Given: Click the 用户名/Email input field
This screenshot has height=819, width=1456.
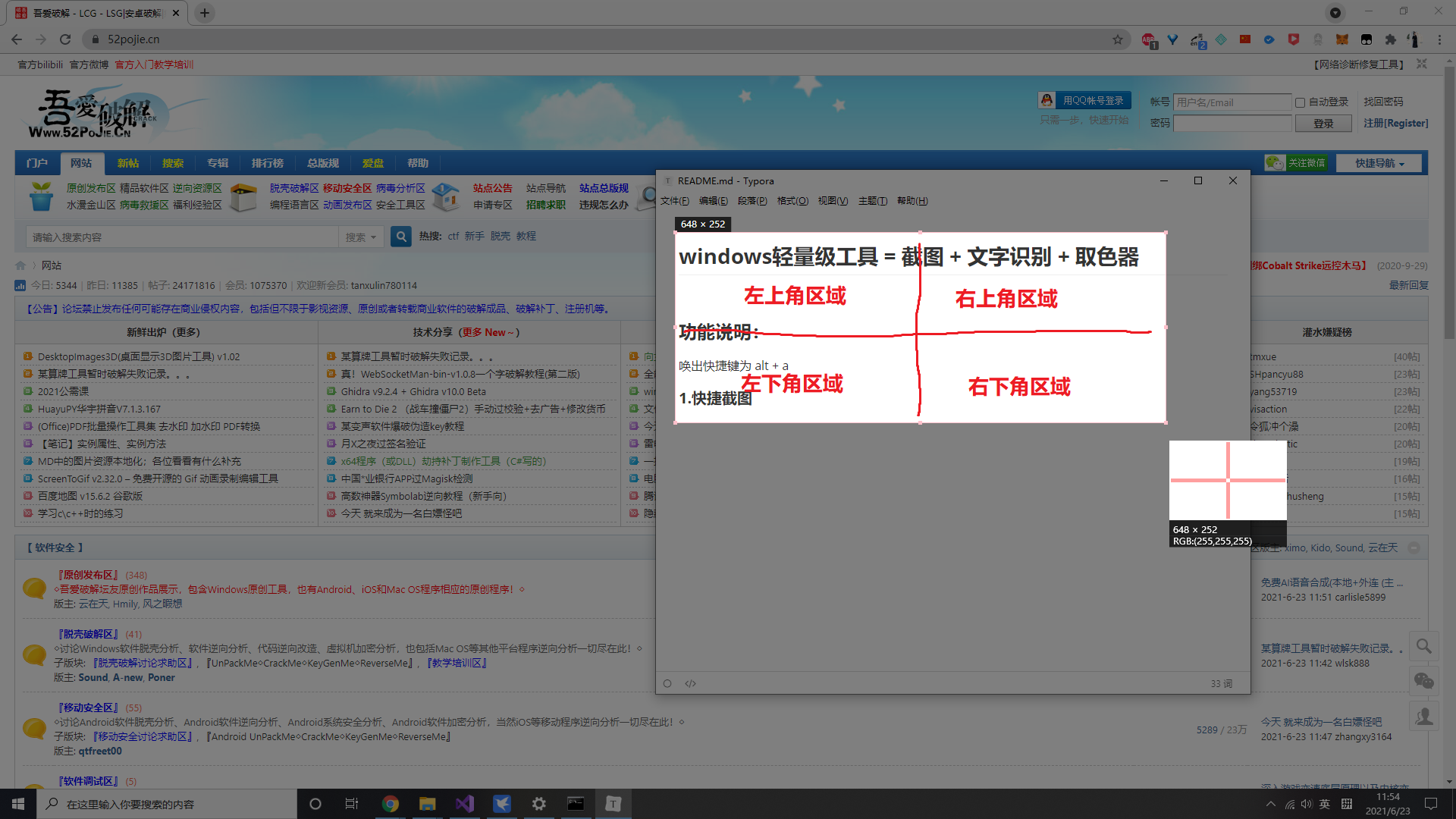Looking at the screenshot, I should point(1232,102).
